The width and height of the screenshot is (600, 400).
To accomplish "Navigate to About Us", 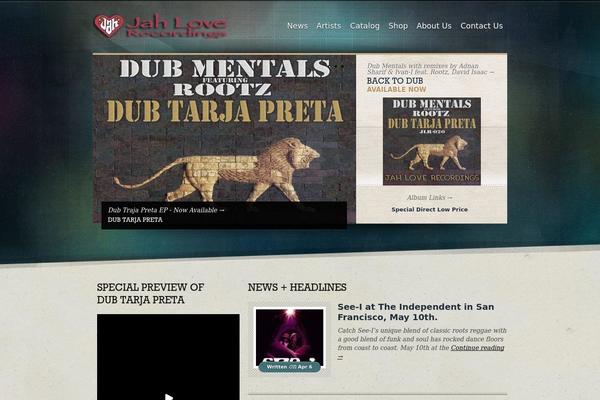I will pyautogui.click(x=434, y=26).
